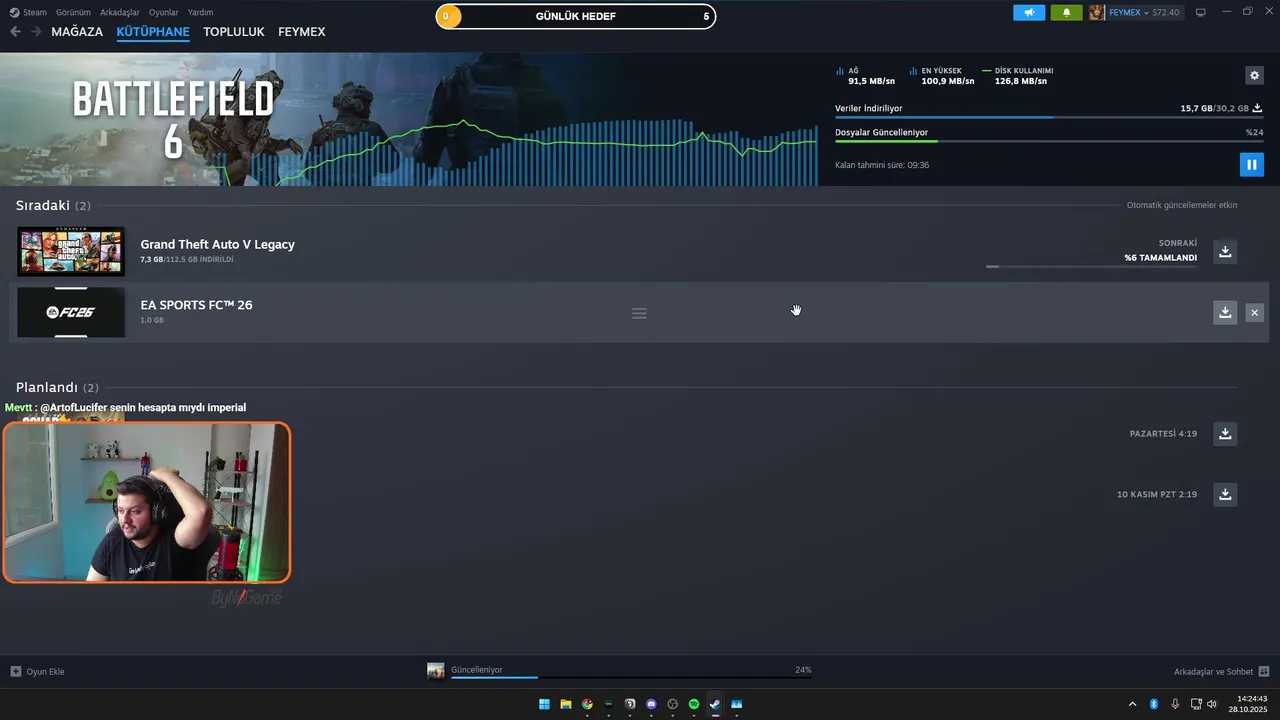Image resolution: width=1280 pixels, height=720 pixels.
Task: Open the Windows Start menu
Action: [x=544, y=704]
